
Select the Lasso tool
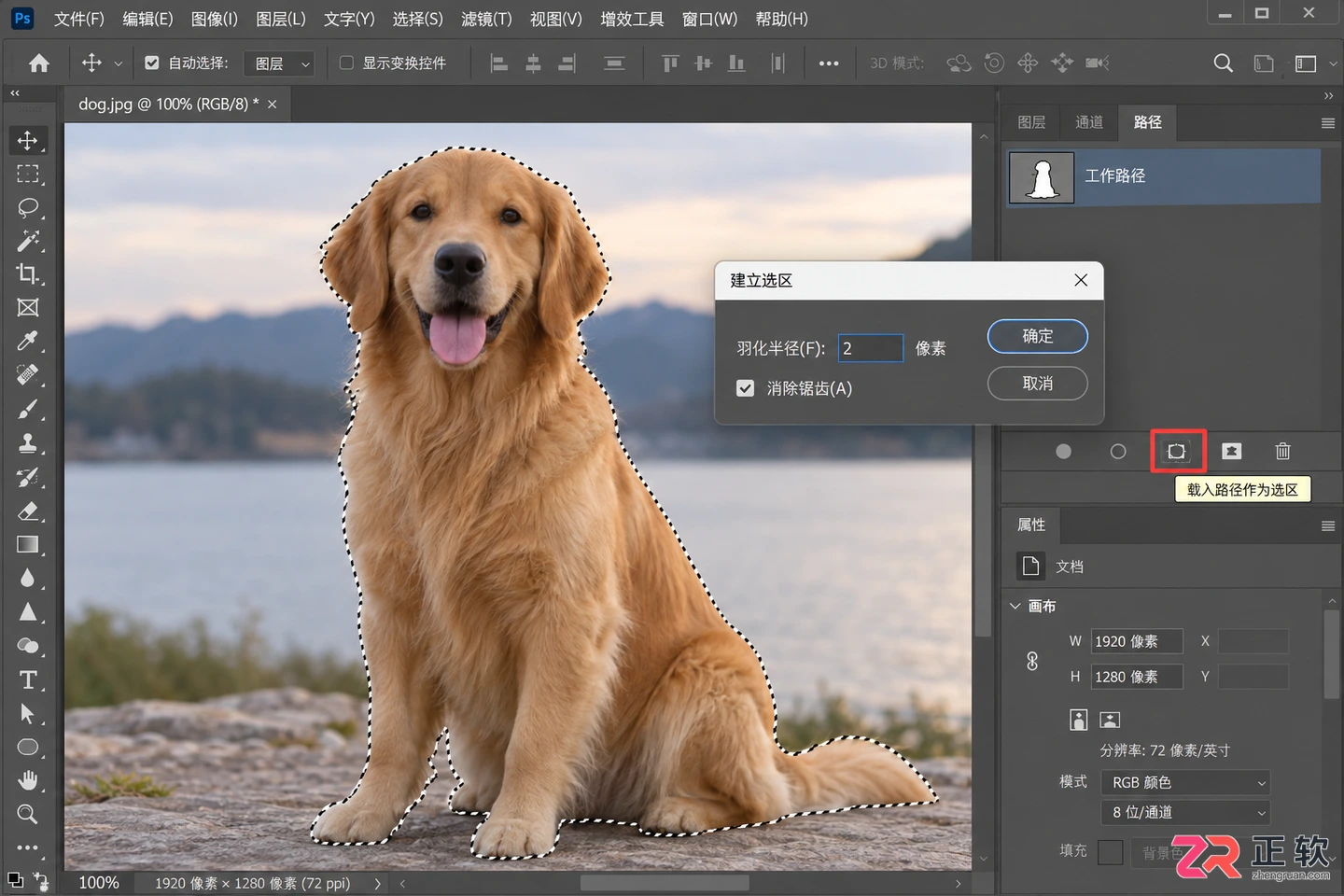27,207
